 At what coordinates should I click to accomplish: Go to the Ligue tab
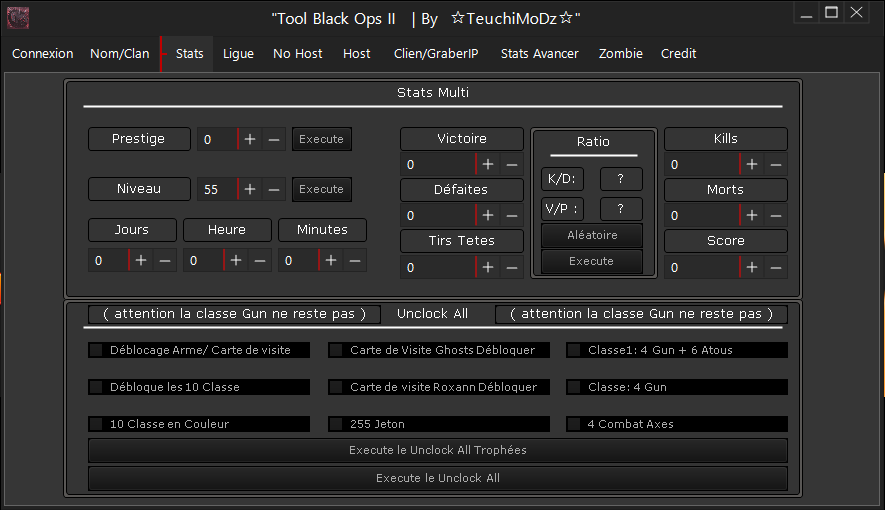pyautogui.click(x=238, y=54)
